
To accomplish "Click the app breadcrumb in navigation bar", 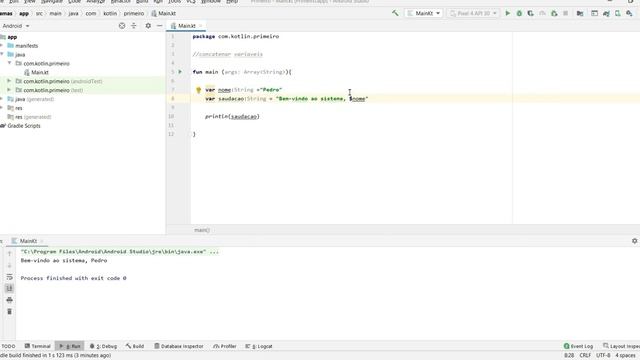I will pos(24,13).
